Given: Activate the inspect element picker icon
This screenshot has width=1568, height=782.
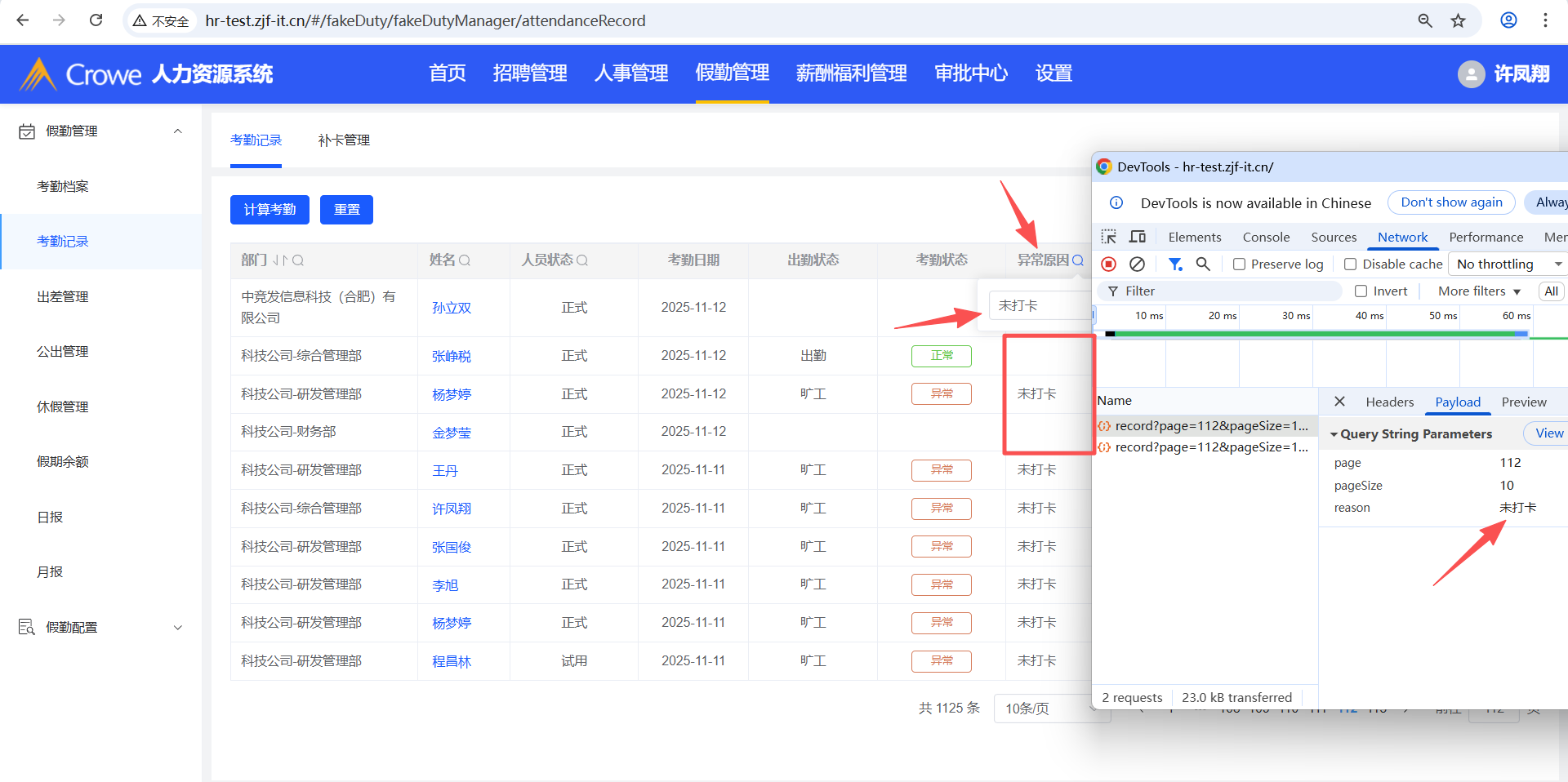Looking at the screenshot, I should (1108, 237).
